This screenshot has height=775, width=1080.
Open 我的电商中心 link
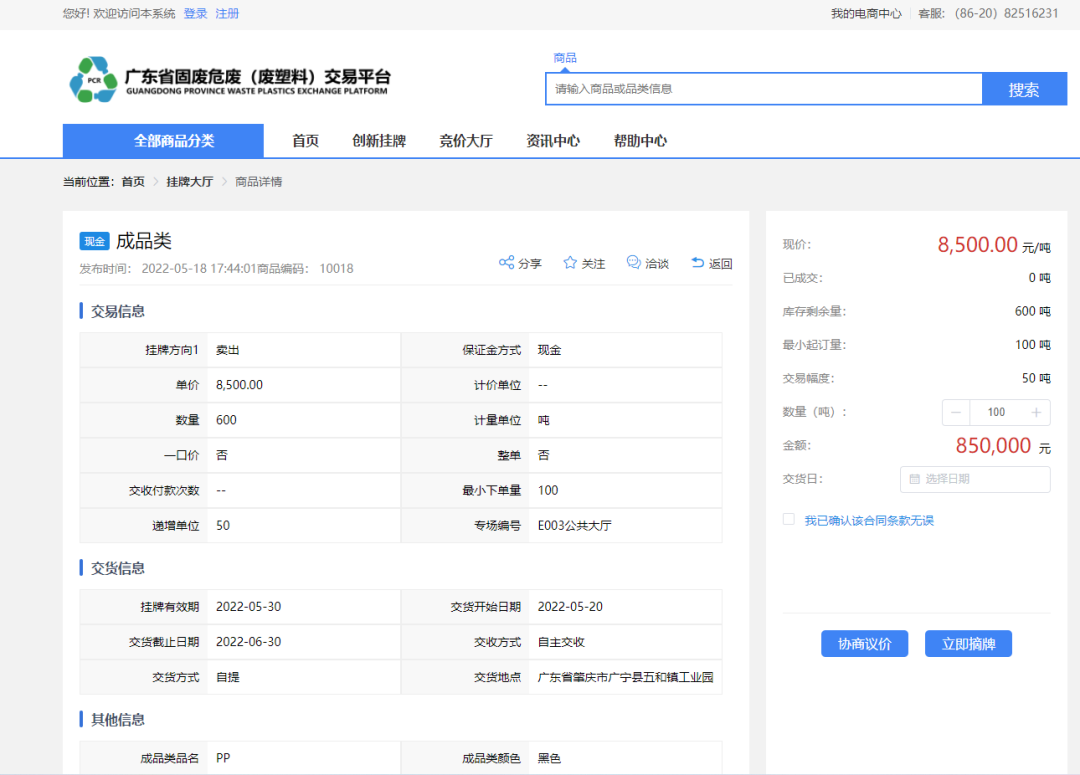point(866,13)
